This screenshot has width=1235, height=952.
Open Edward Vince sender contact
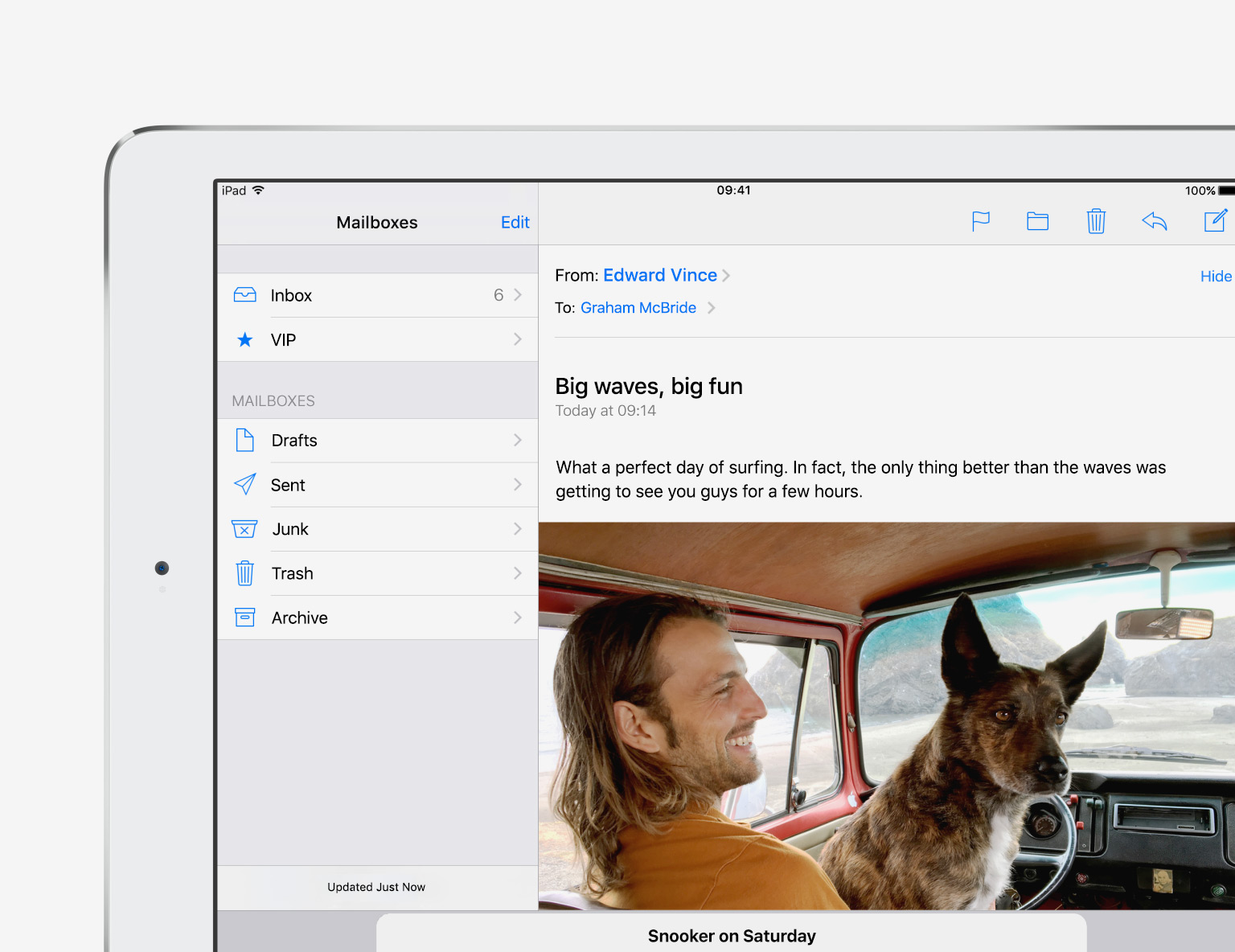pyautogui.click(x=659, y=275)
